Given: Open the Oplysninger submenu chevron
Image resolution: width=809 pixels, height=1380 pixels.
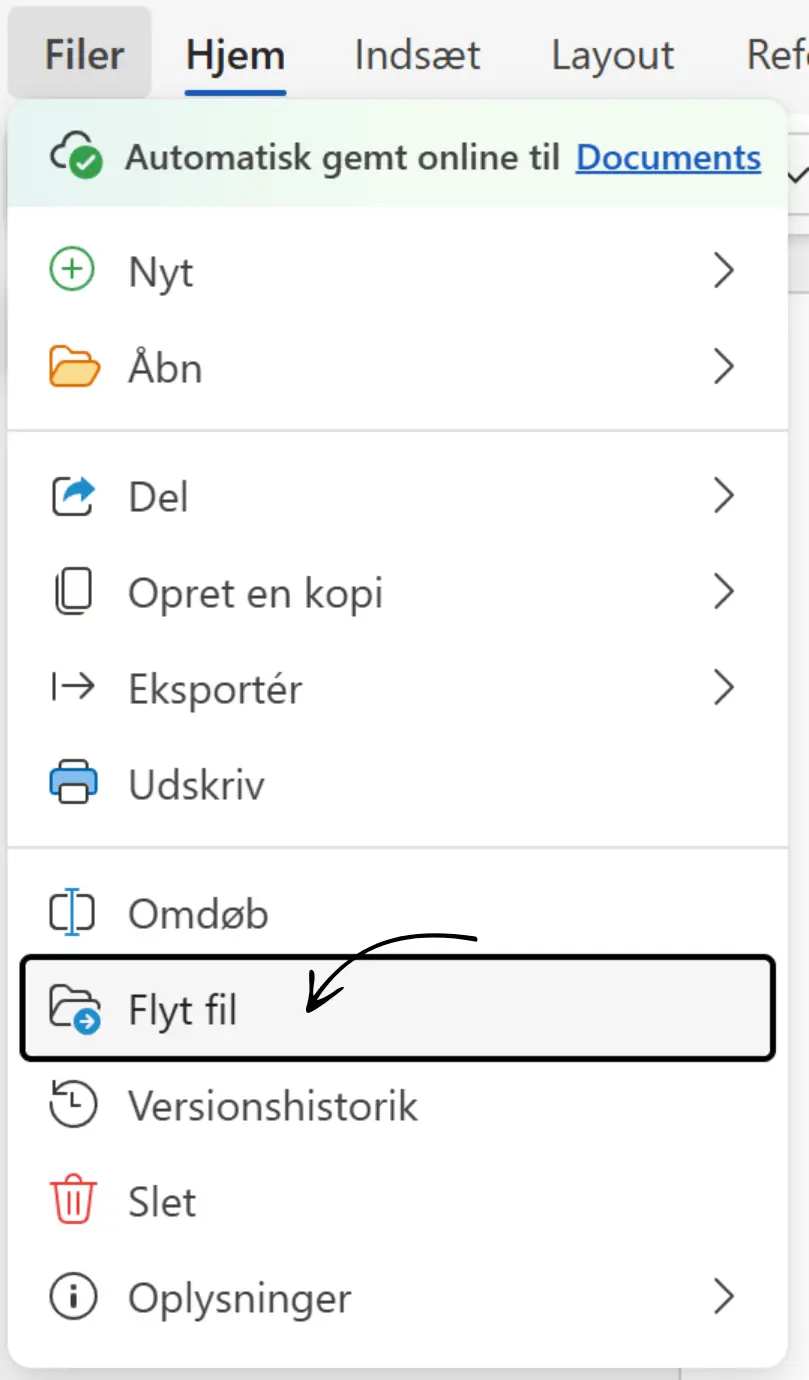Looking at the screenshot, I should 724,1298.
